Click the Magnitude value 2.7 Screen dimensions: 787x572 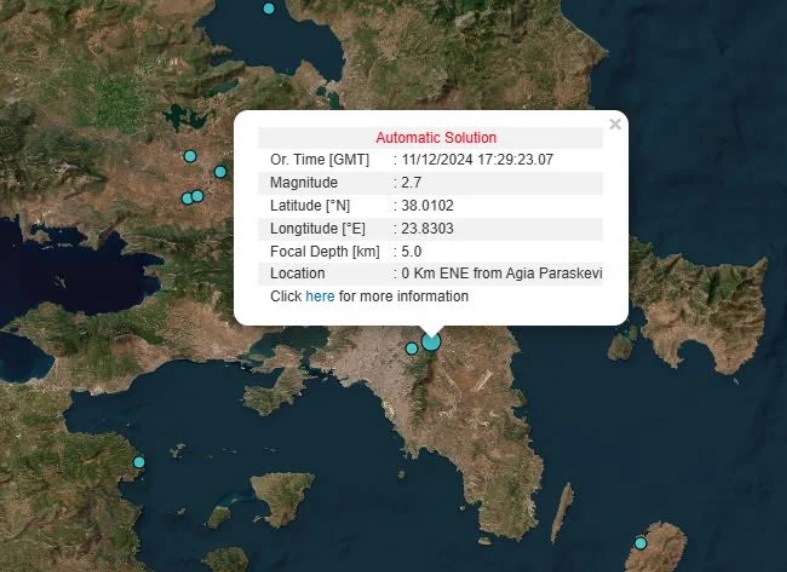pos(412,183)
